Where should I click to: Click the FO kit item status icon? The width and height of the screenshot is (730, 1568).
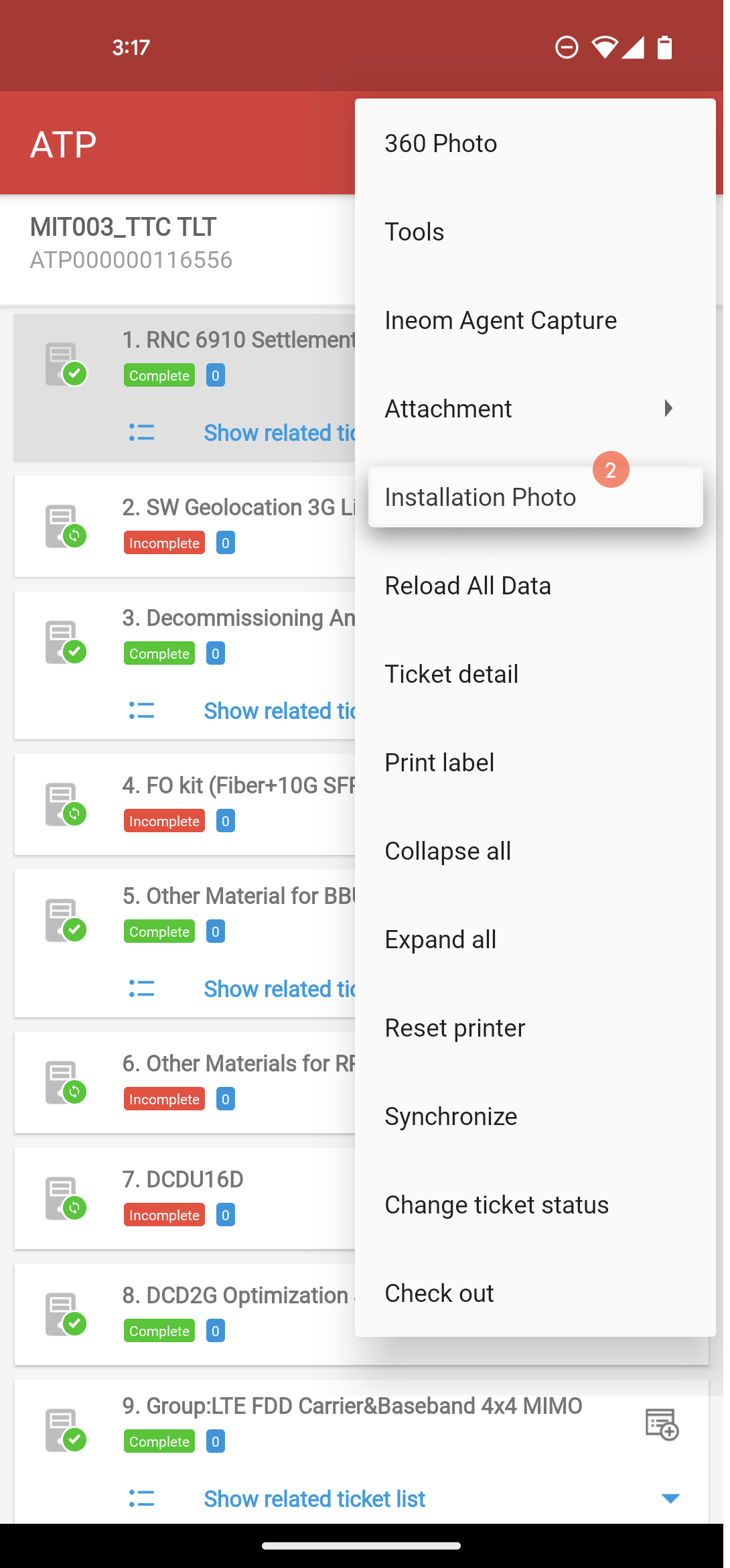click(x=66, y=804)
